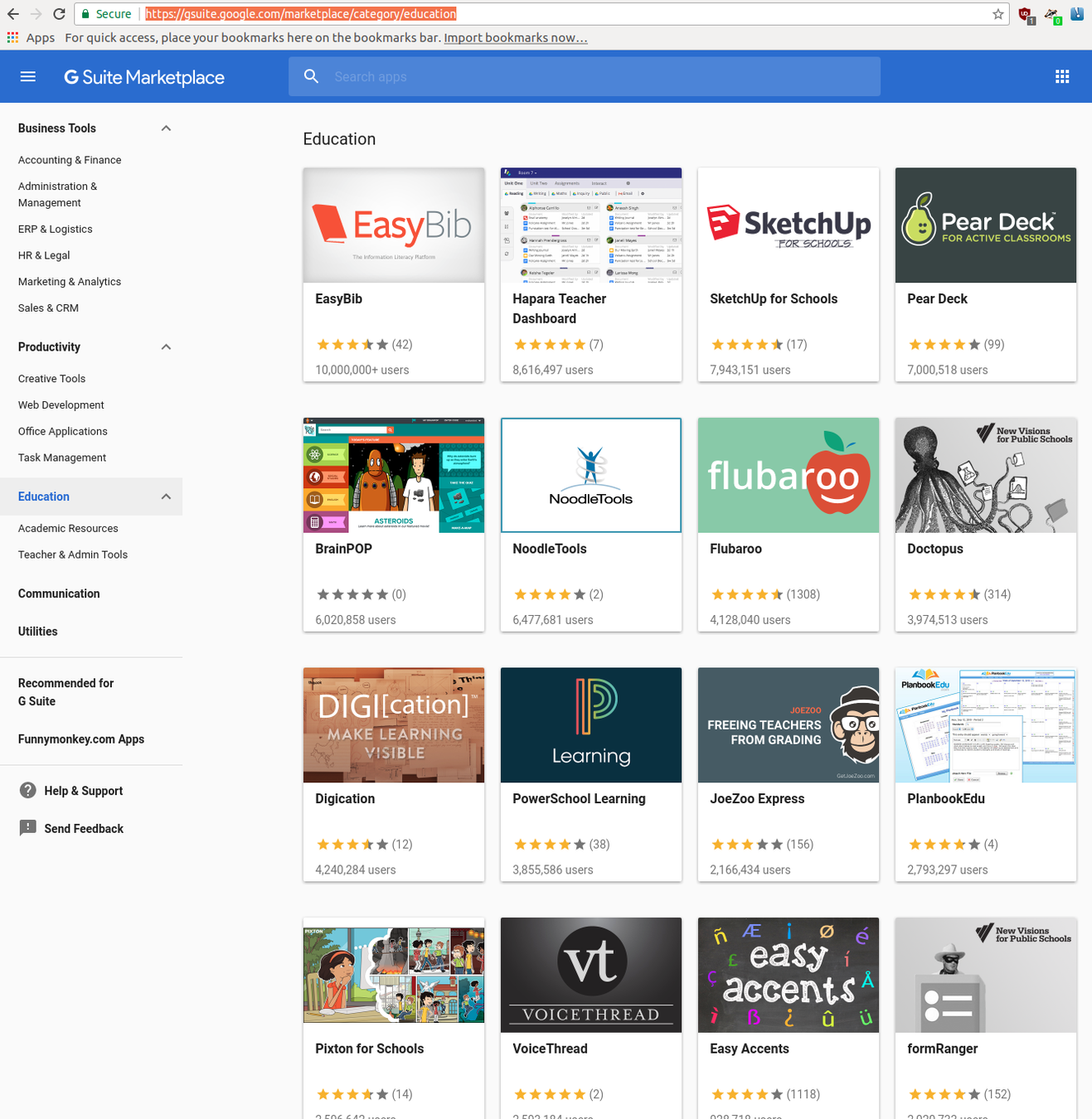The height and width of the screenshot is (1119, 1092).
Task: Click Import bookmarks now link
Action: [x=516, y=37]
